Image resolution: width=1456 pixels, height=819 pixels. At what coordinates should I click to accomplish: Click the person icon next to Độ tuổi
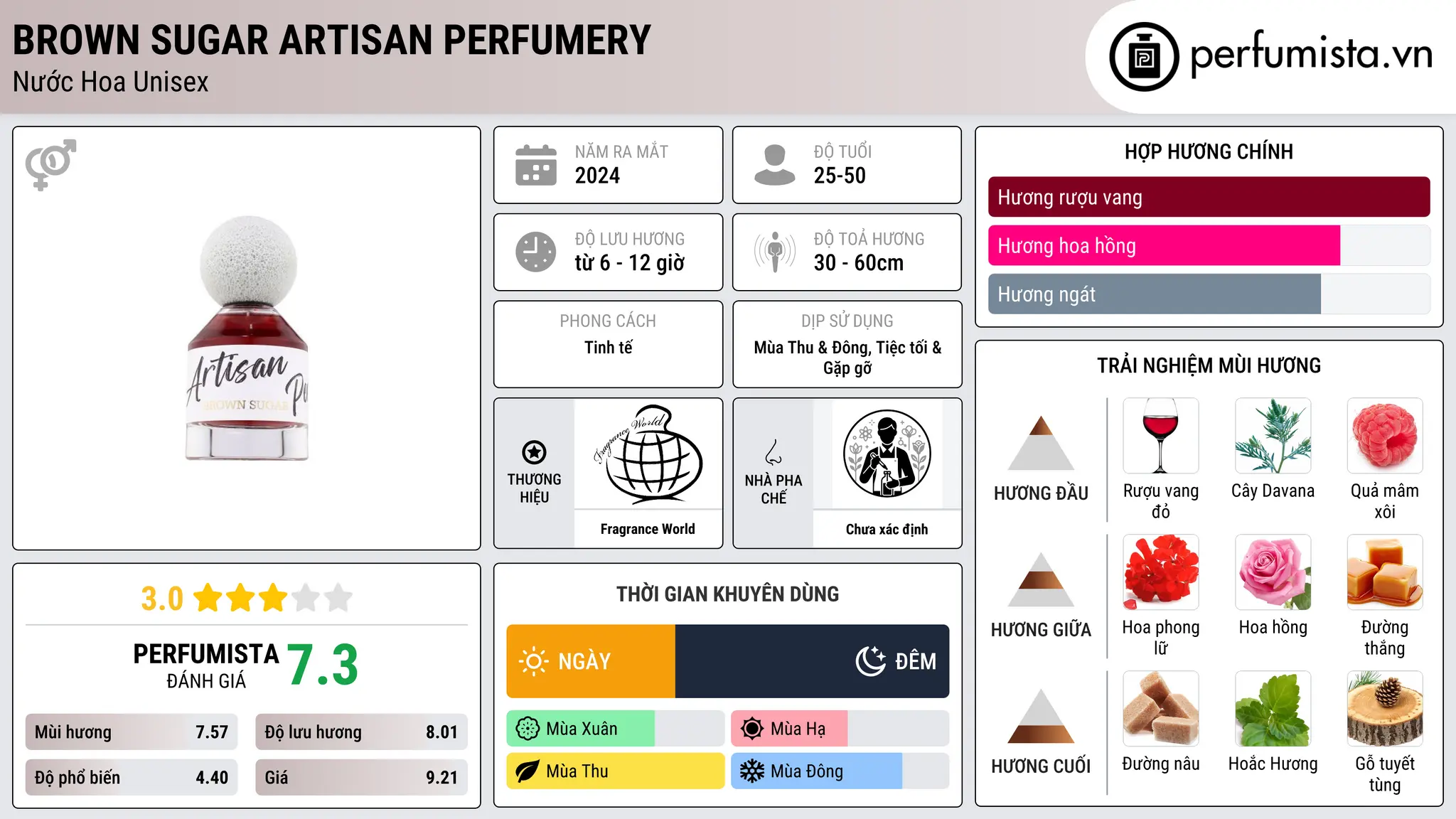(x=774, y=165)
